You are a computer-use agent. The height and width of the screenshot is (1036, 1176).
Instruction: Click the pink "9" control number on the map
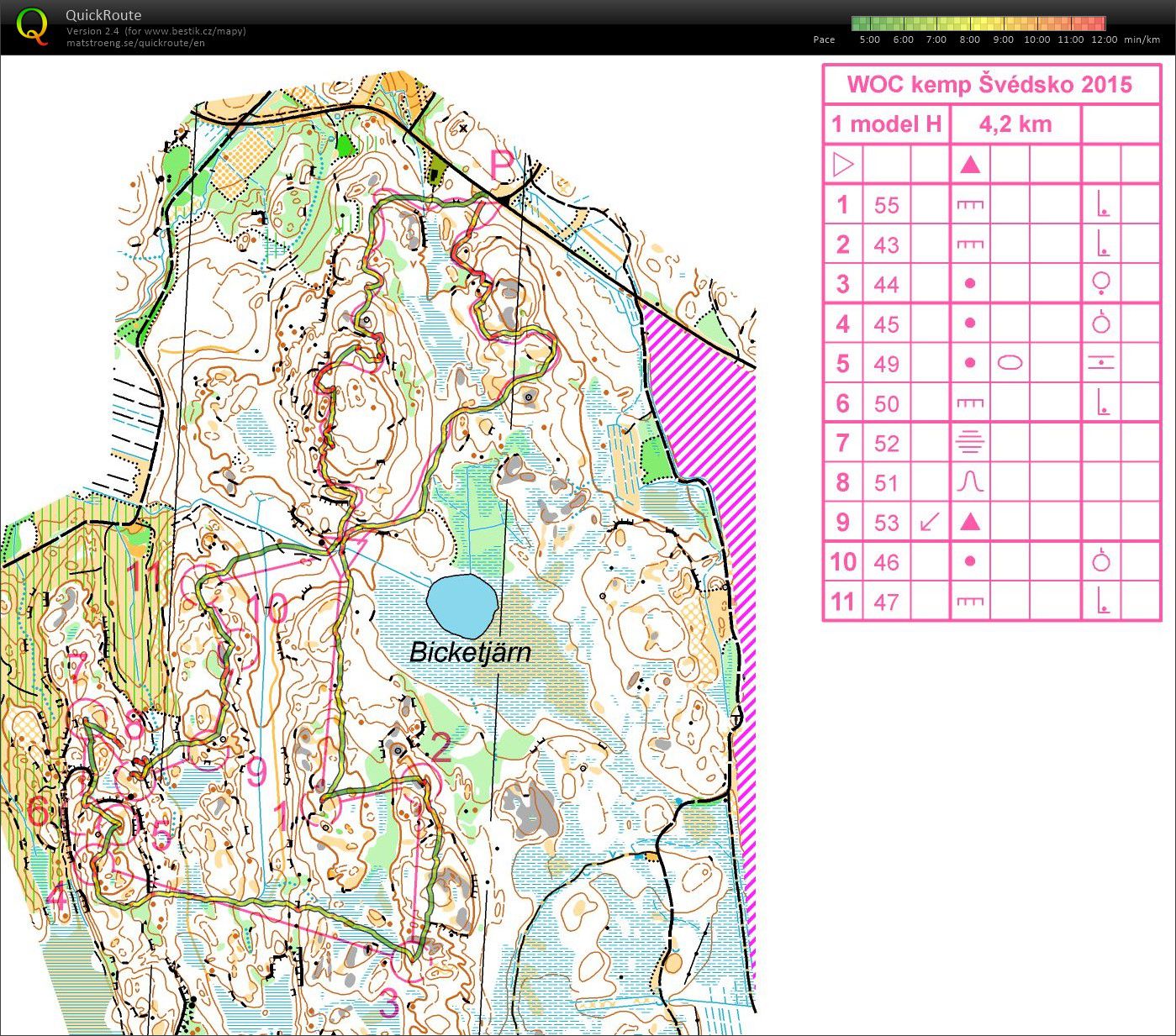pos(256,771)
